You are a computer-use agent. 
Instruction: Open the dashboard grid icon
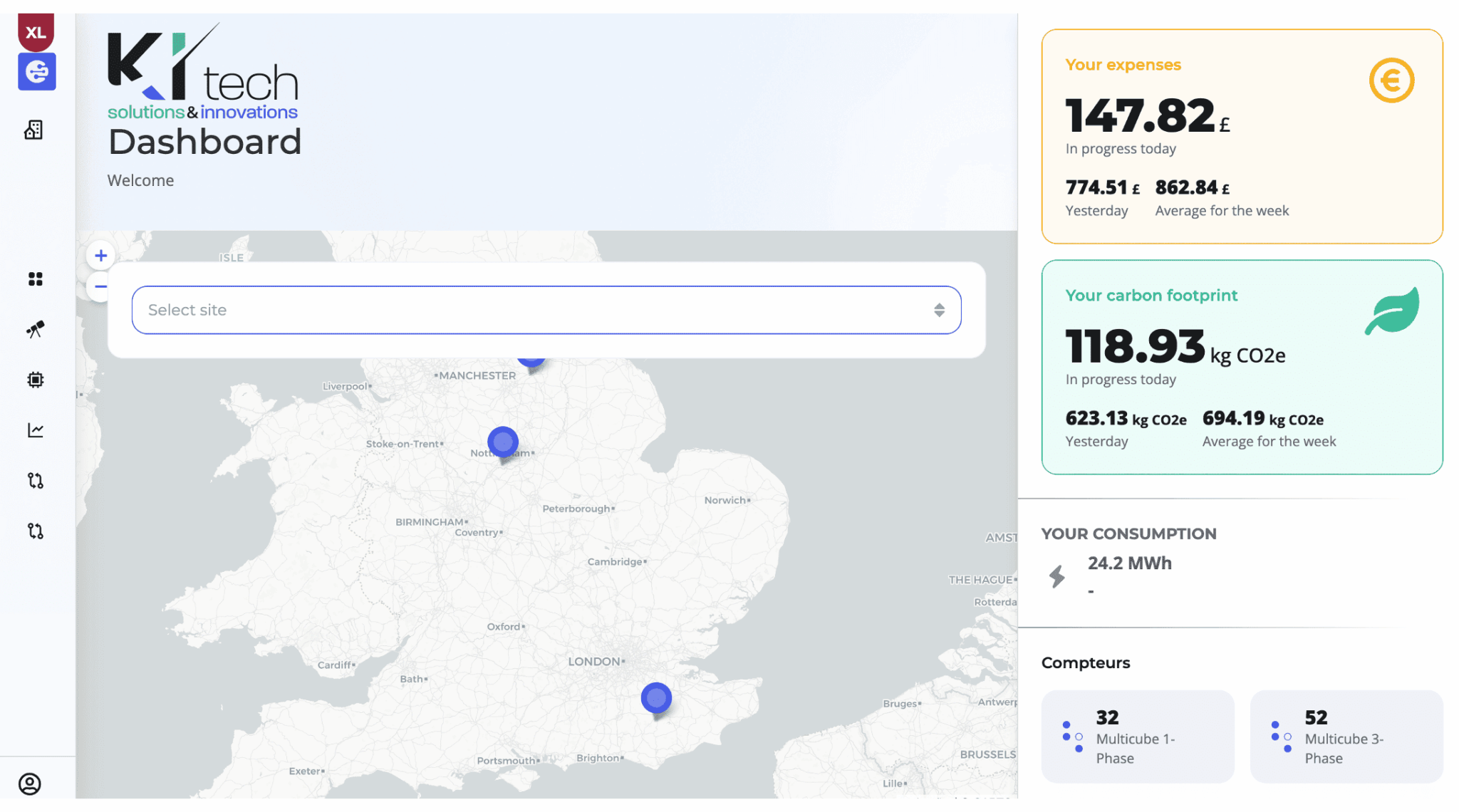tap(36, 279)
